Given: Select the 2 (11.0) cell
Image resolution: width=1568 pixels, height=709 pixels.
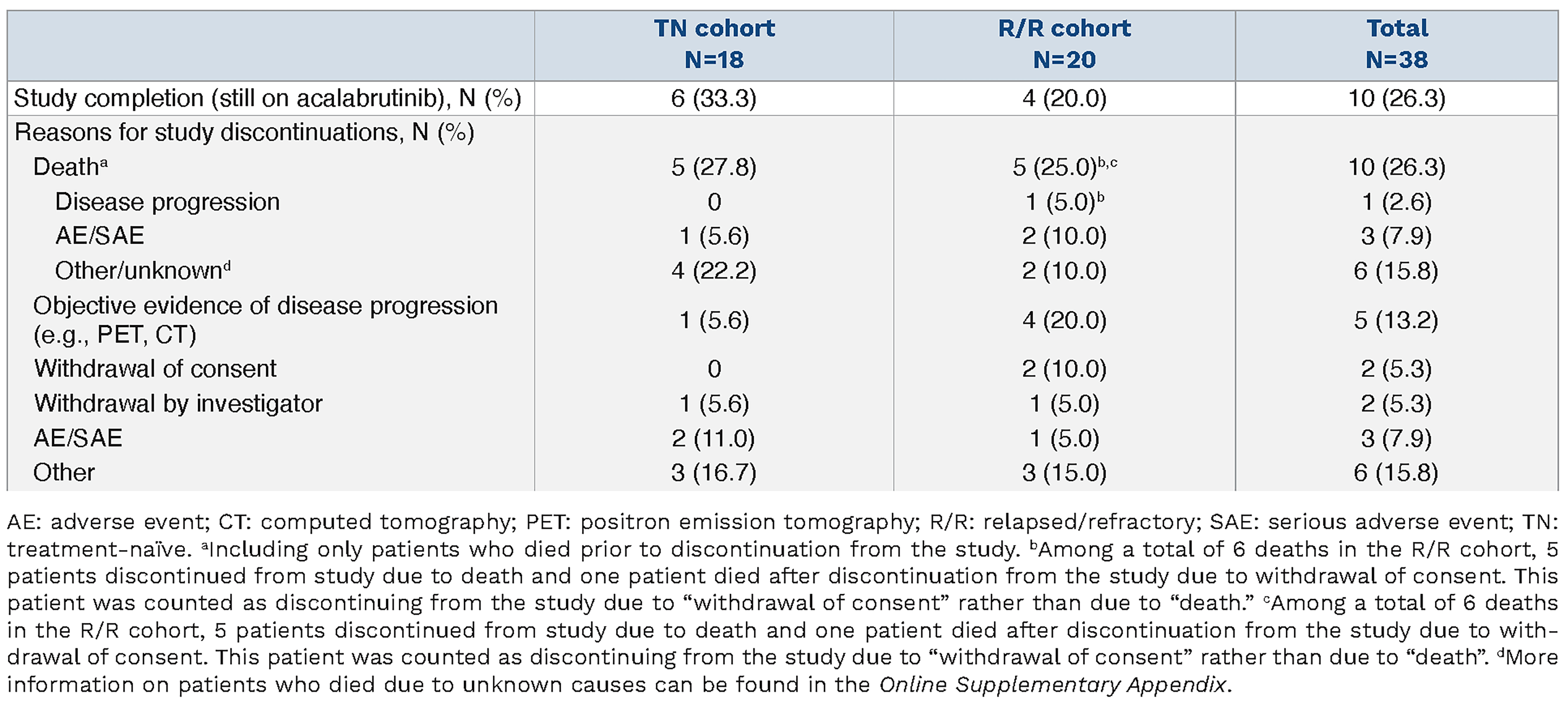Looking at the screenshot, I should pyautogui.click(x=714, y=438).
